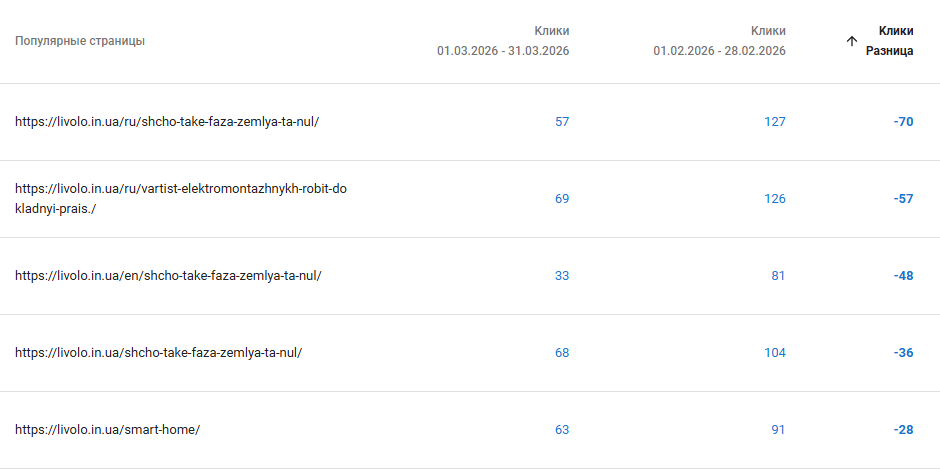Click difference value -70
The image size is (940, 470).
[903, 122]
